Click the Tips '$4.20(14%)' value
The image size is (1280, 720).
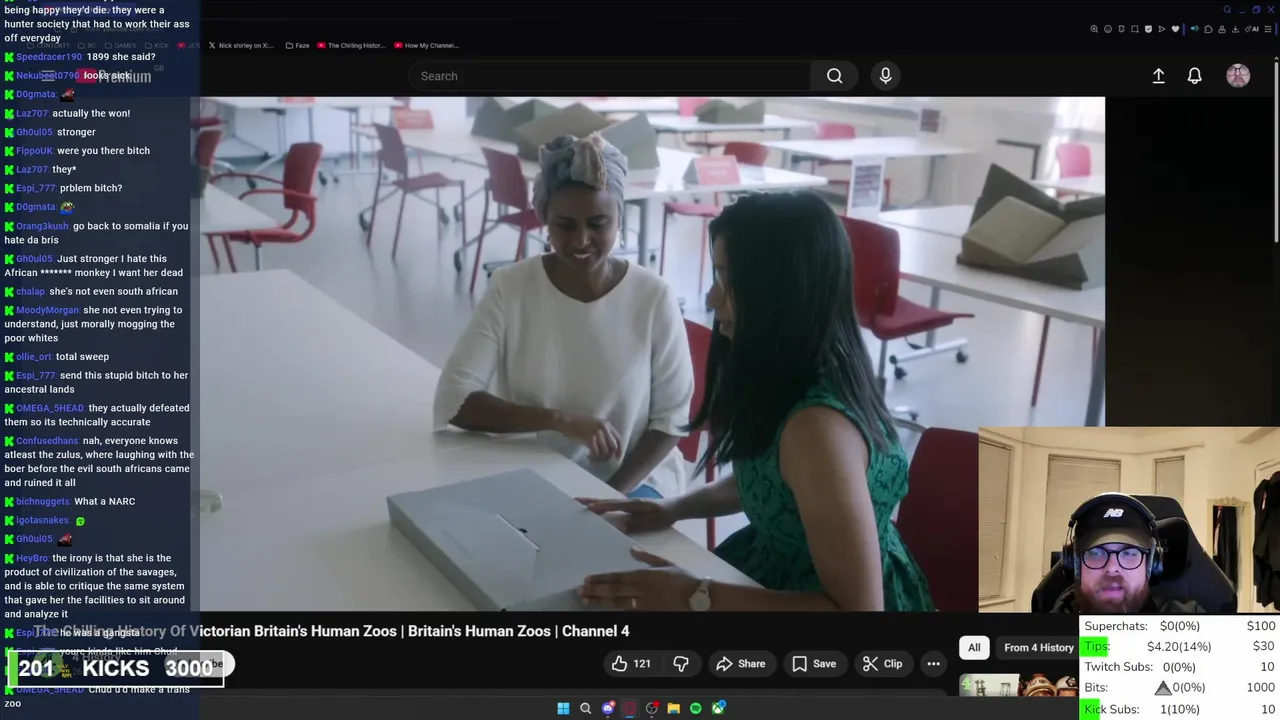[1179, 646]
